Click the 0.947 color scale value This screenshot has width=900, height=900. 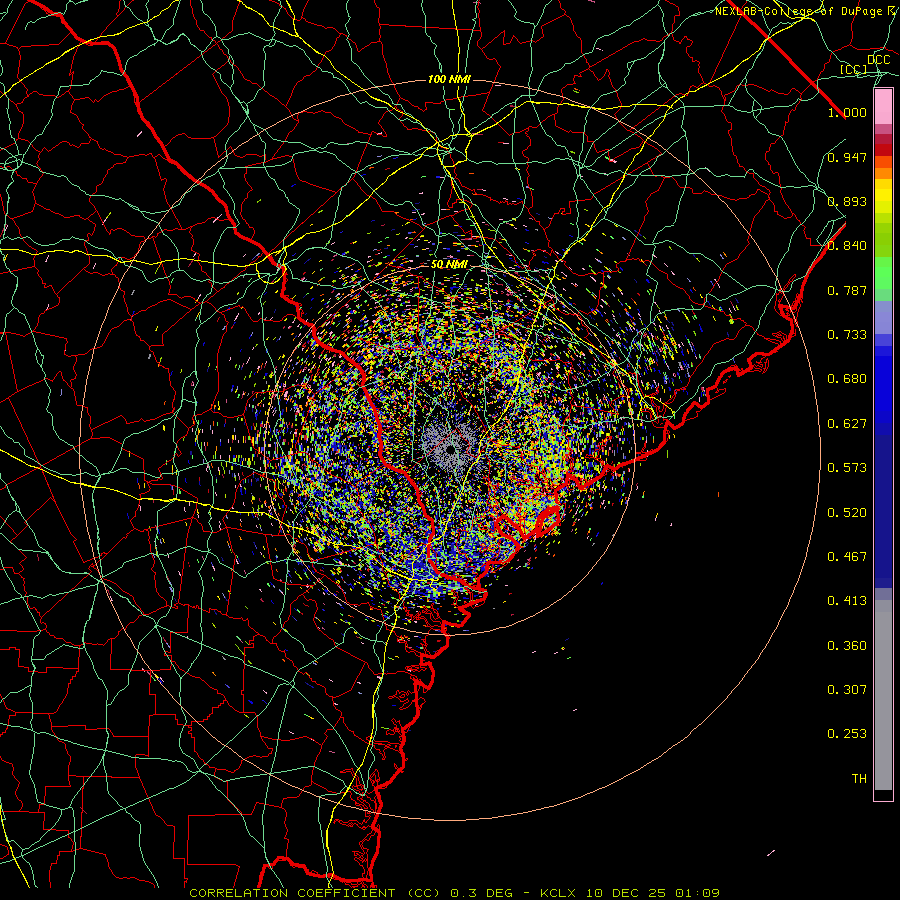(x=847, y=157)
